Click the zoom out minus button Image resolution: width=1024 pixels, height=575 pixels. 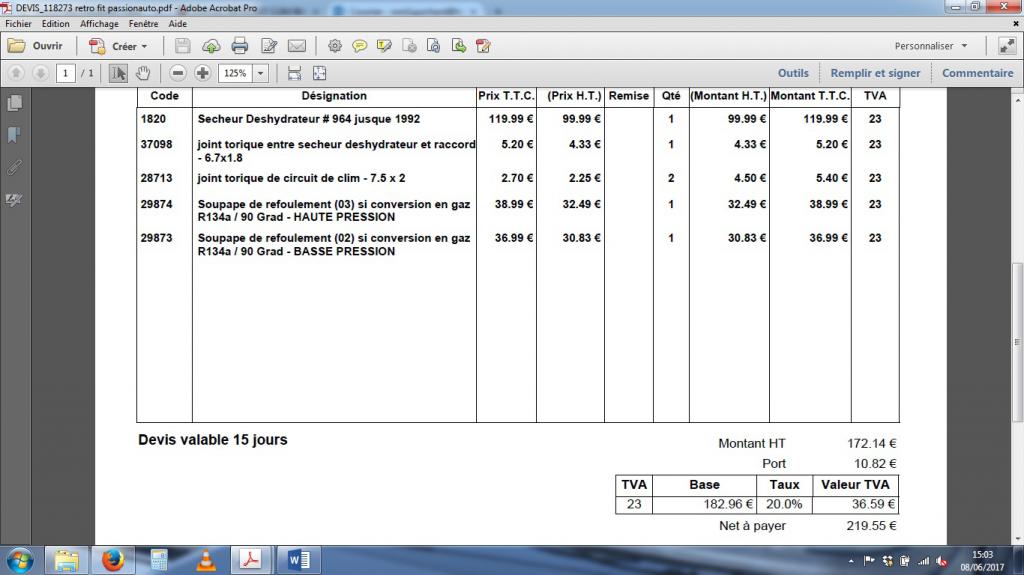pyautogui.click(x=178, y=73)
